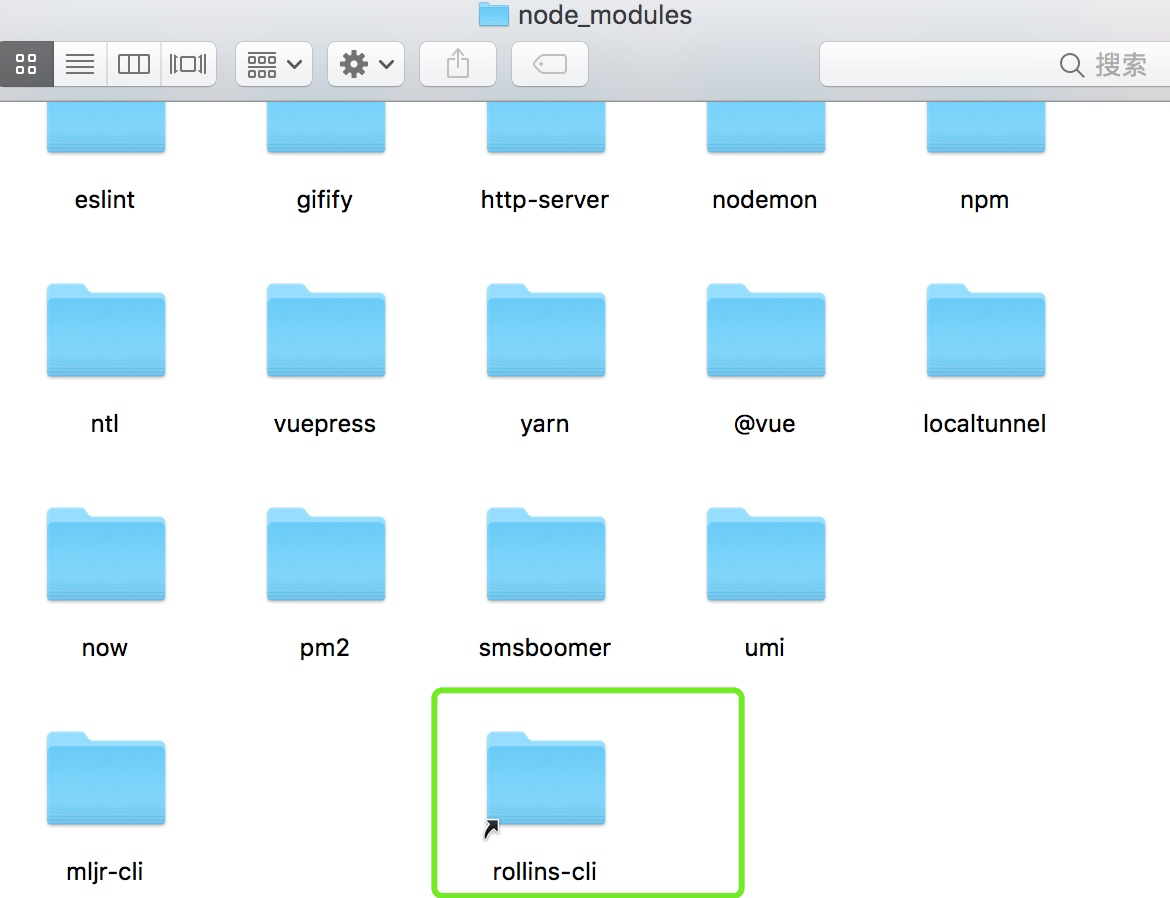The image size is (1170, 898).
Task: Open the gear action menu
Action: tap(366, 64)
